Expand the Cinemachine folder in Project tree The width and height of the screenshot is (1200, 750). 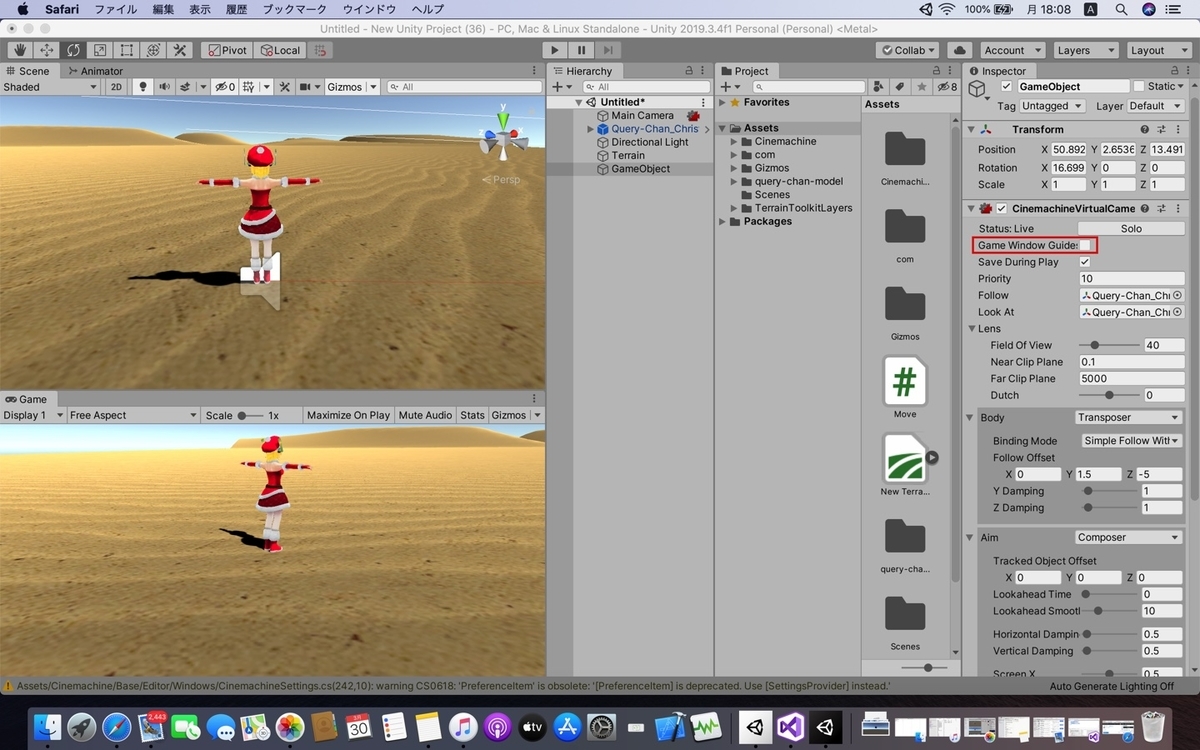coord(734,141)
